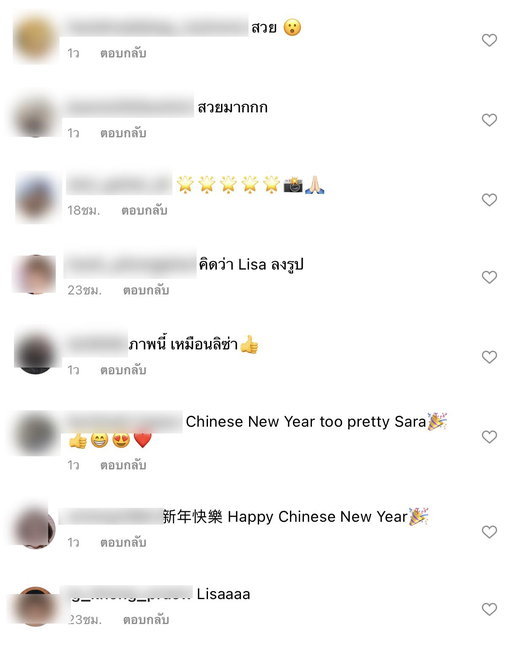The image size is (525, 646).
Task: Tap heart next to 'ภาพนี้ เหมือนลิซ่า' comment
Action: (489, 357)
